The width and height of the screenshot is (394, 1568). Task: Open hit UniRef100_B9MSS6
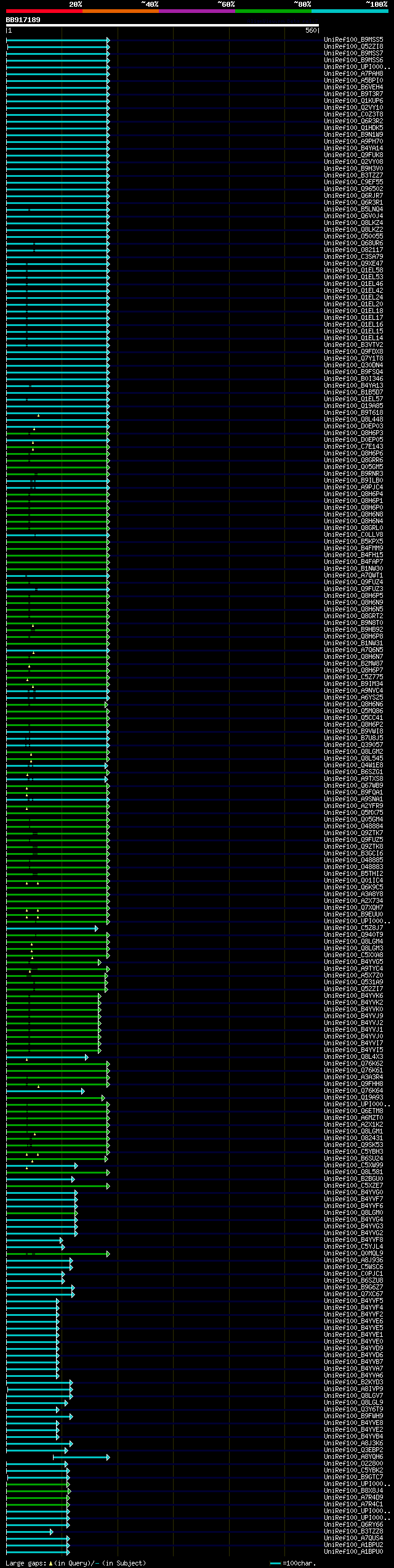click(x=353, y=60)
